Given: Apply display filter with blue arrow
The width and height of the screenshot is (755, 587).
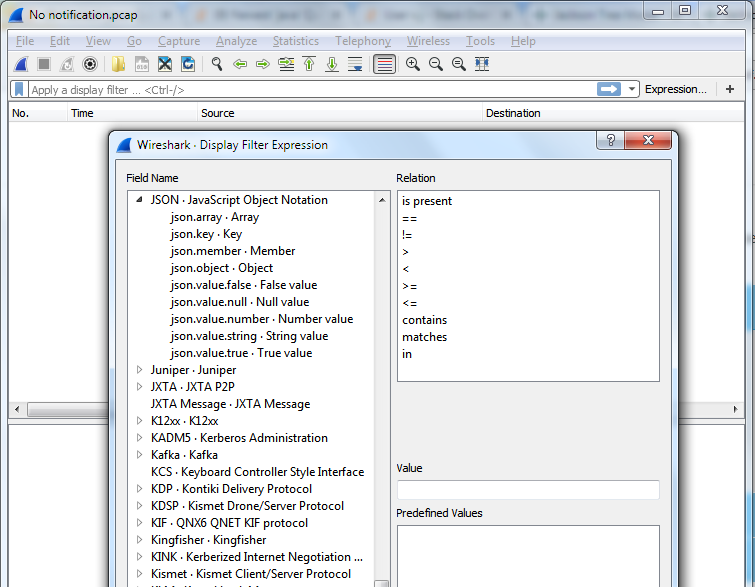Looking at the screenshot, I should (609, 89).
